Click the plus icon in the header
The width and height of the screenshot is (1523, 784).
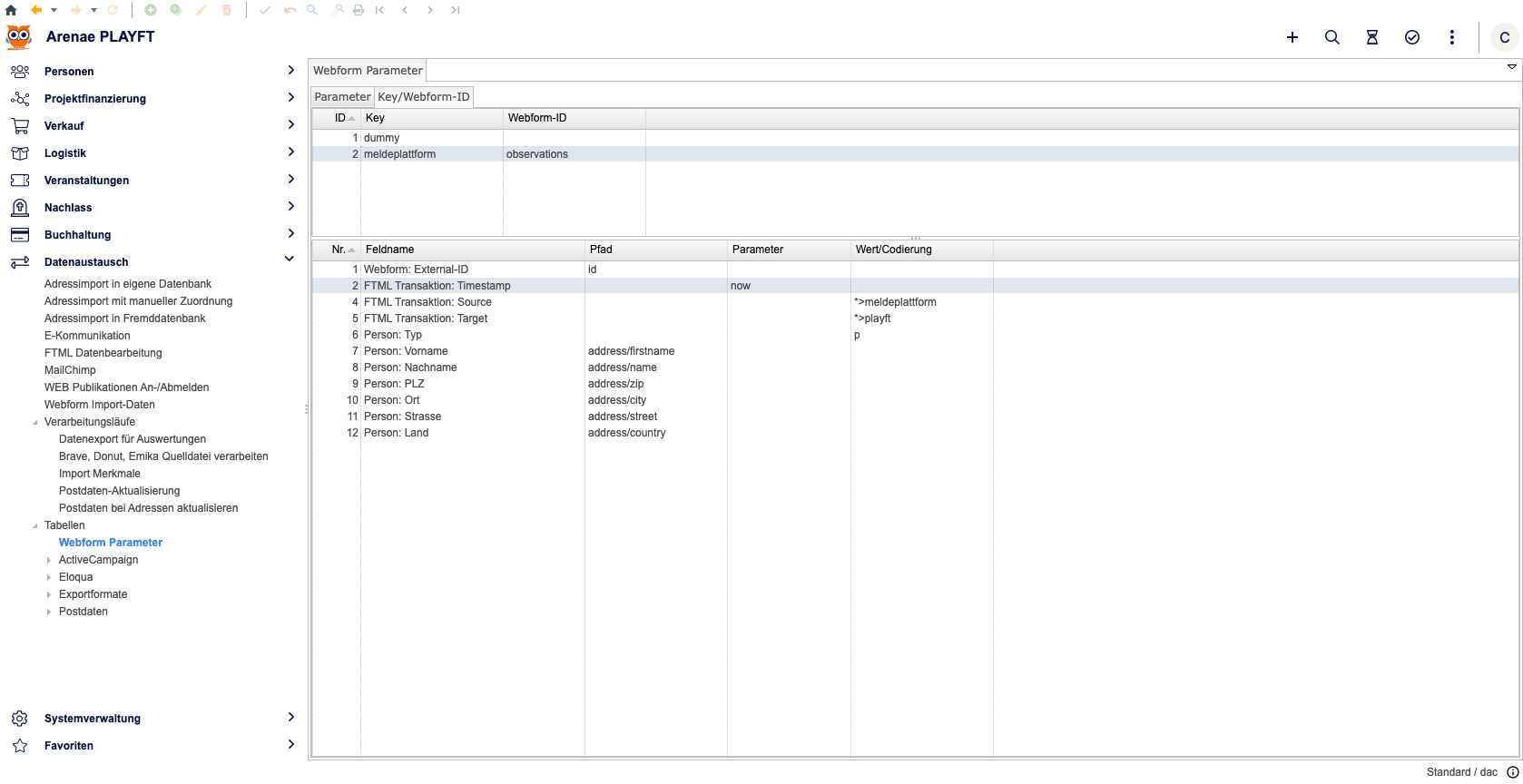[x=1292, y=37]
